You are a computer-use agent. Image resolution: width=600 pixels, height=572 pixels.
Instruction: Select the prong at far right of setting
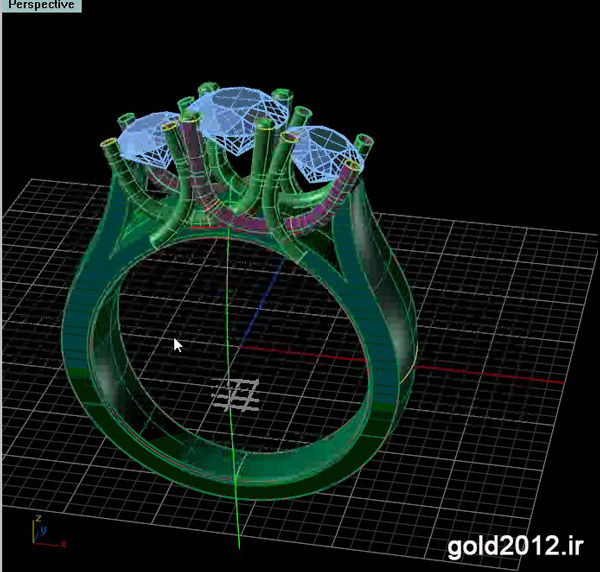pos(366,150)
